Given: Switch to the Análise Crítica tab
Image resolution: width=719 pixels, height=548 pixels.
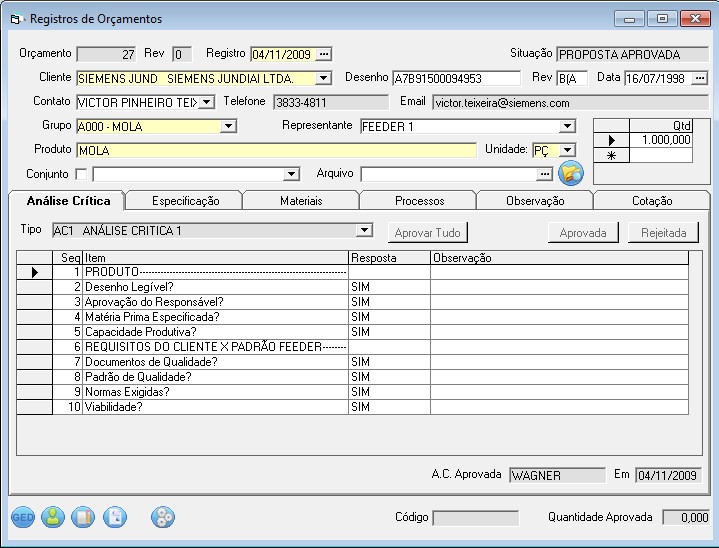Looking at the screenshot, I should pyautogui.click(x=68, y=201).
